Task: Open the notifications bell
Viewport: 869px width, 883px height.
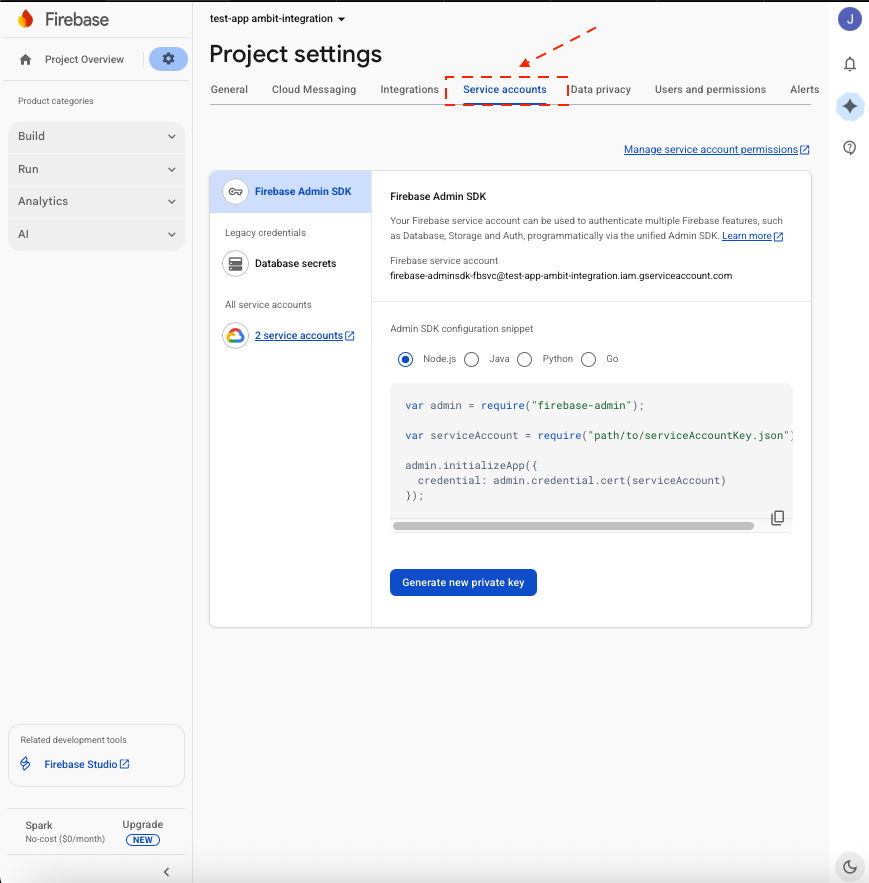Action: click(x=849, y=64)
